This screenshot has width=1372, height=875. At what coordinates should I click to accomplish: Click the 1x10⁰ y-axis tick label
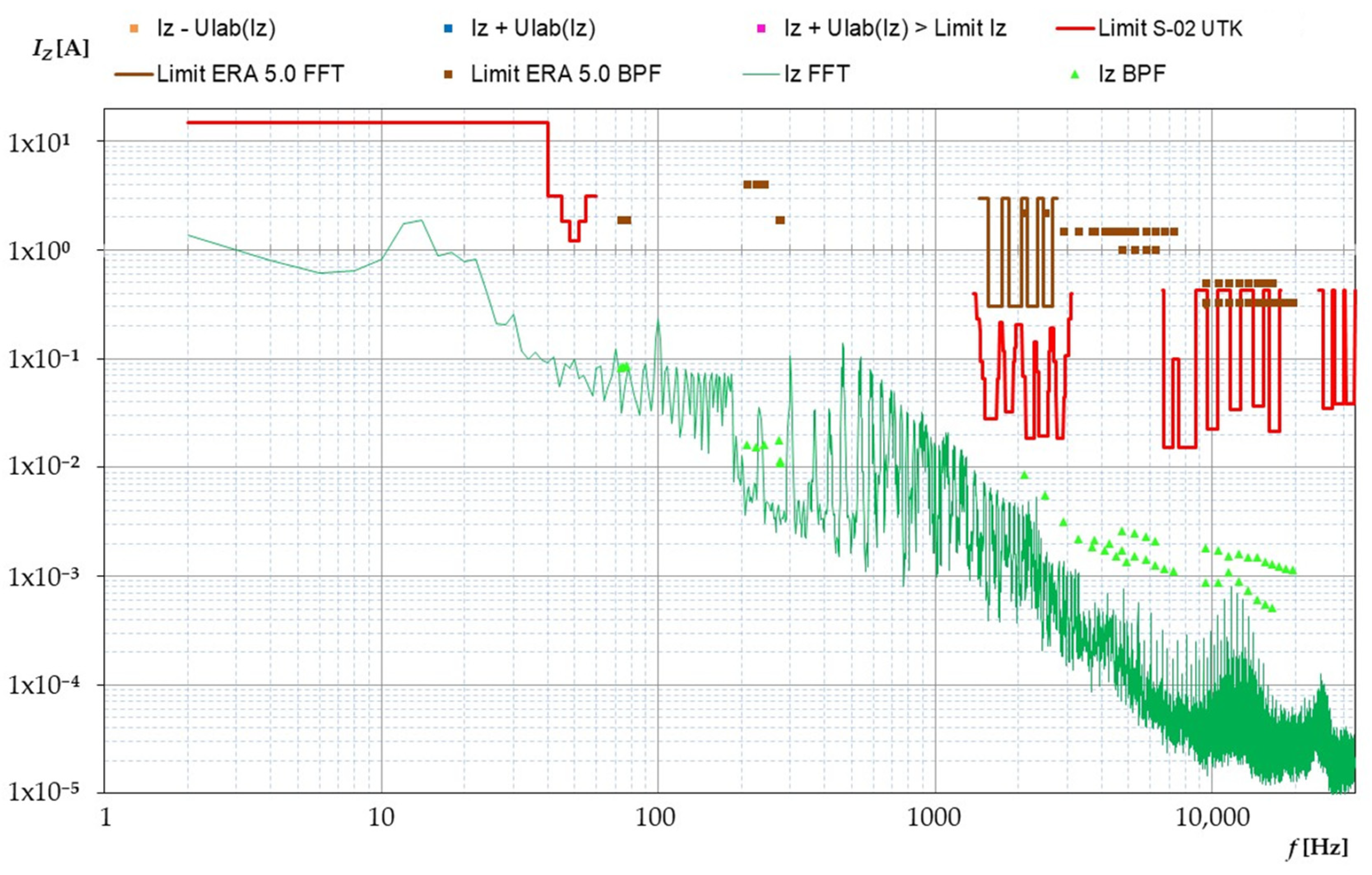[x=40, y=251]
